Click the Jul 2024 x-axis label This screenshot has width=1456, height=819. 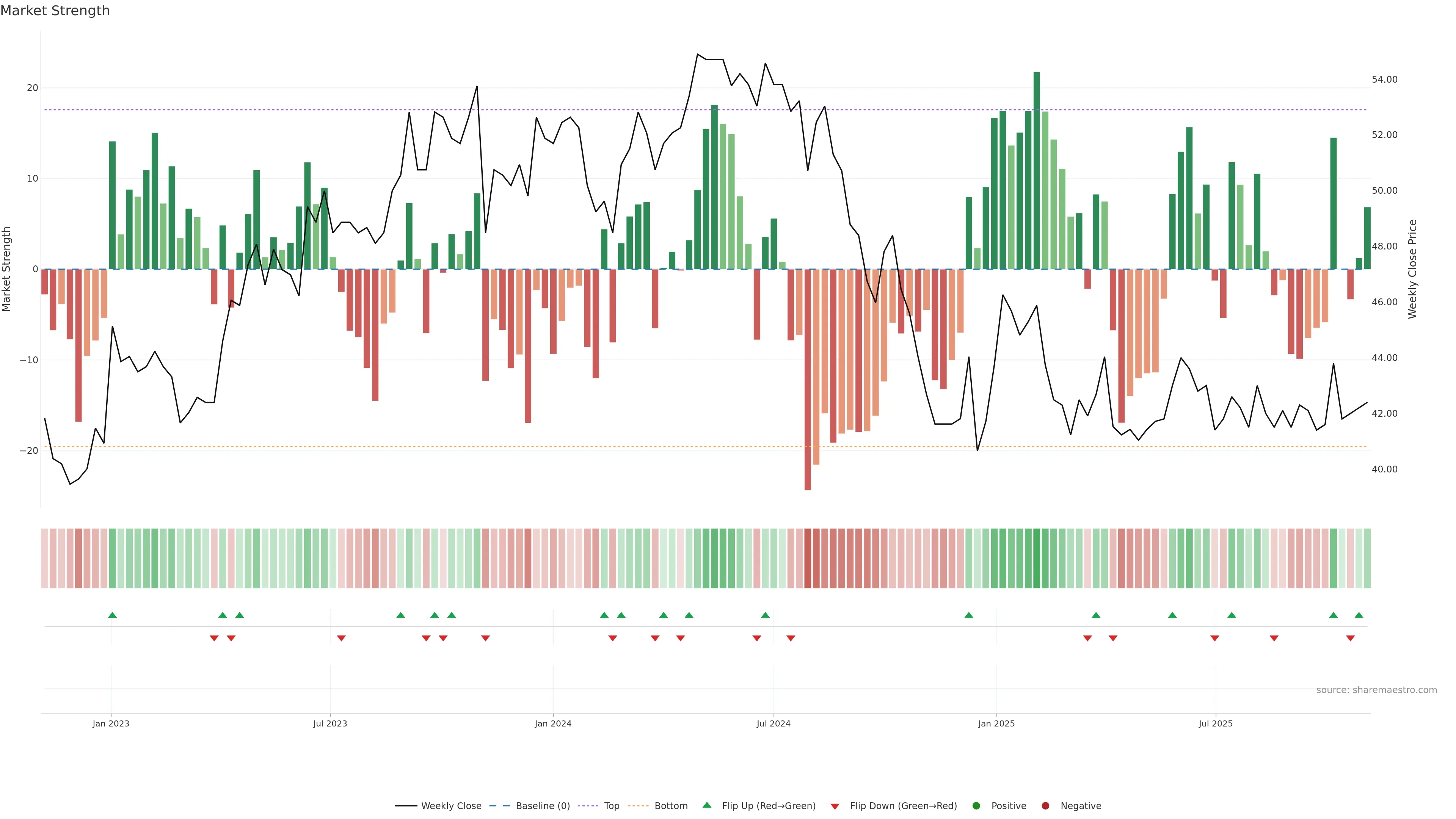click(773, 723)
